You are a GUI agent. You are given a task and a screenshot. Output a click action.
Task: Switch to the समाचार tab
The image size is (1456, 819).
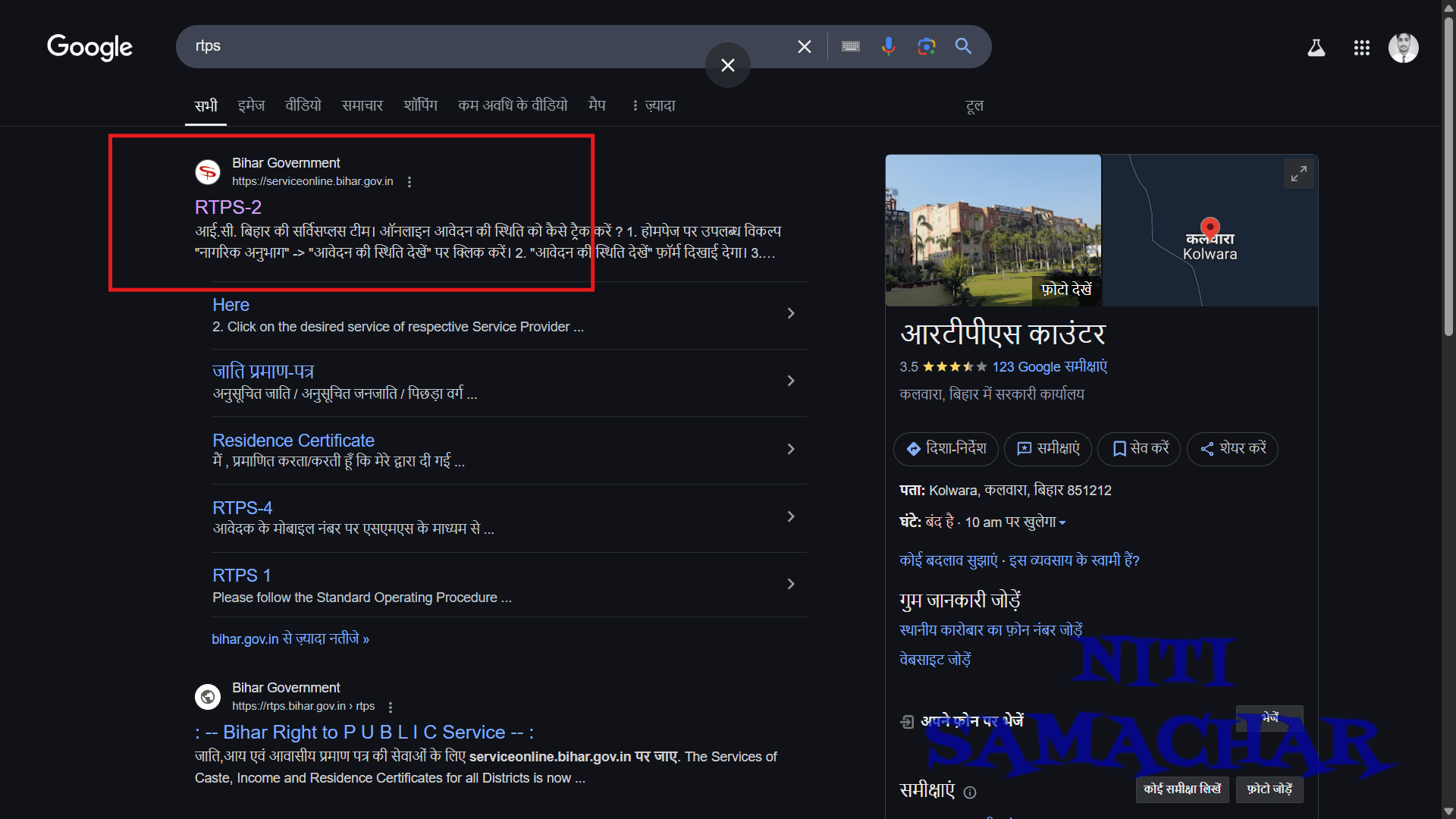coord(362,105)
